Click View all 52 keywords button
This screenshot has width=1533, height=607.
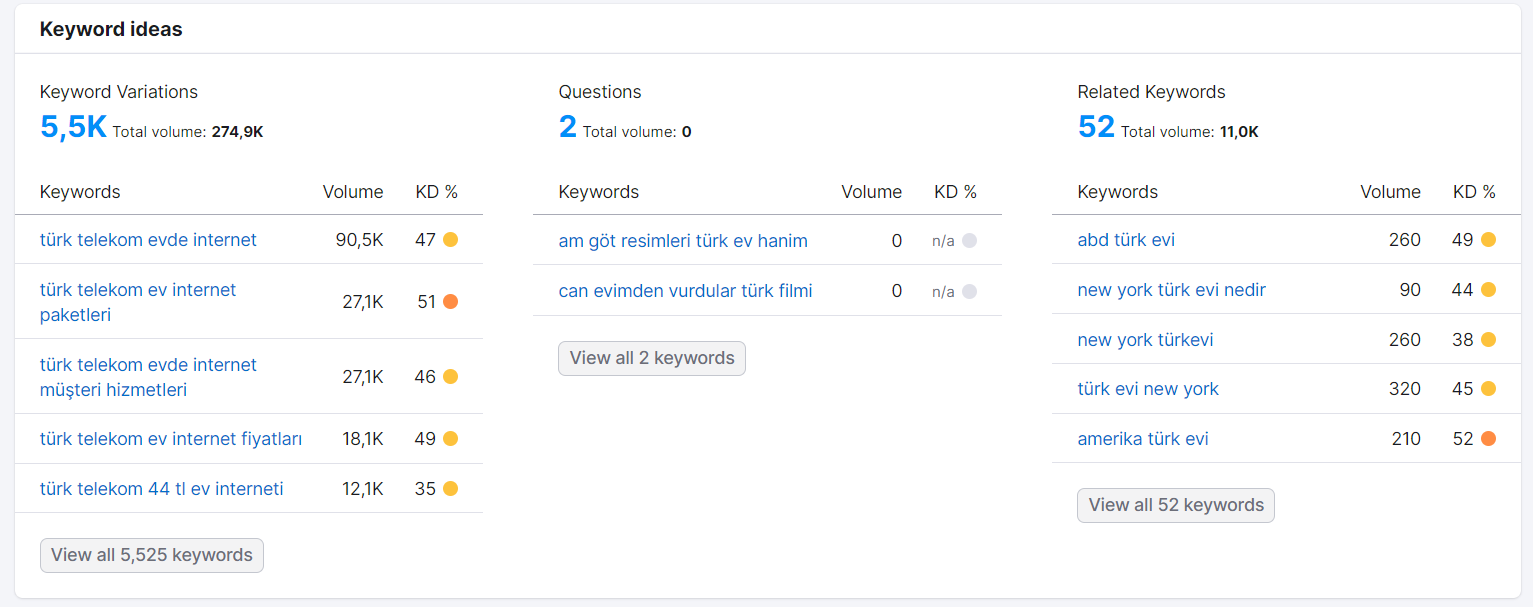[1176, 505]
